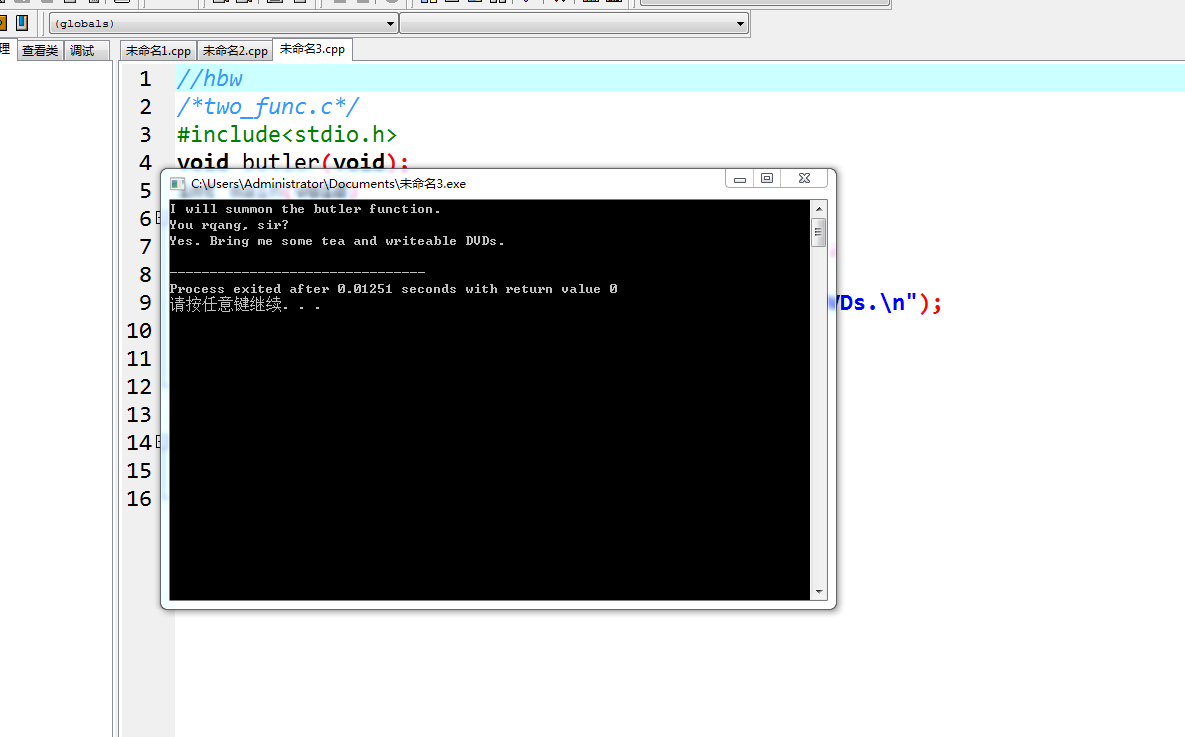Click the console scrollbar down arrow
This screenshot has height=737, width=1185.
click(818, 593)
